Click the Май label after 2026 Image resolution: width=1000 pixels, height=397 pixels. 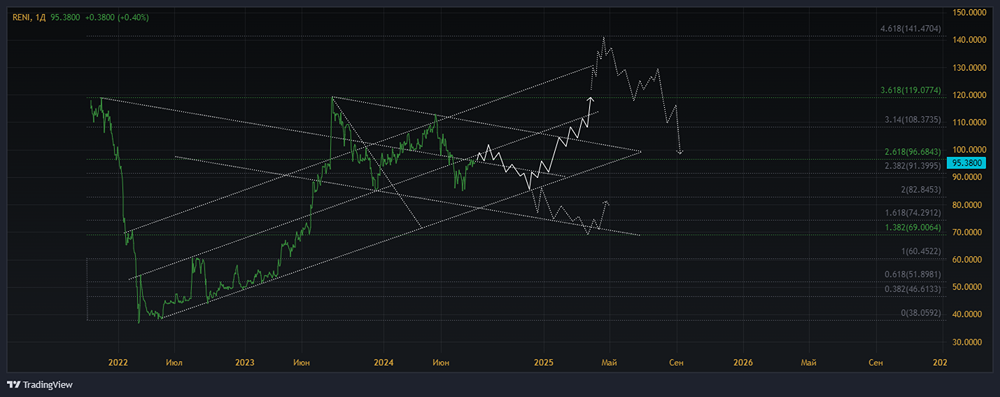809,363
